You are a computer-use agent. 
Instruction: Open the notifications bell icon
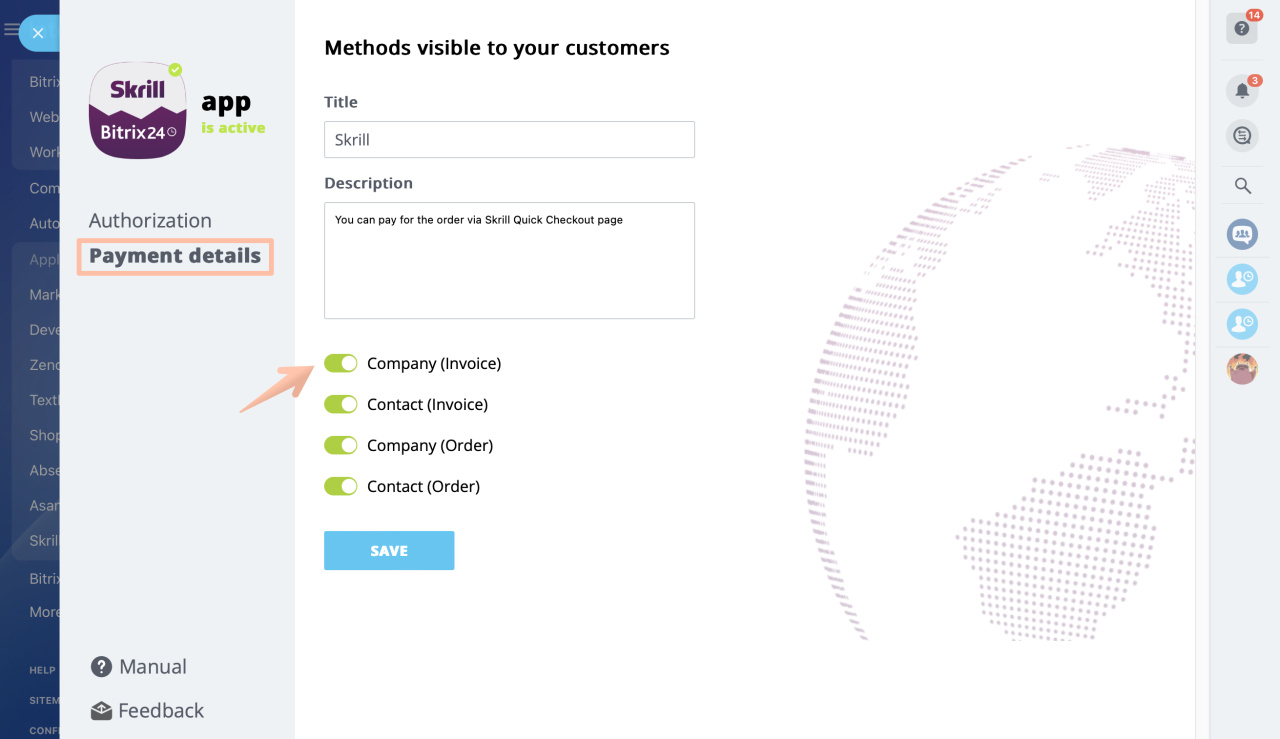[1242, 91]
